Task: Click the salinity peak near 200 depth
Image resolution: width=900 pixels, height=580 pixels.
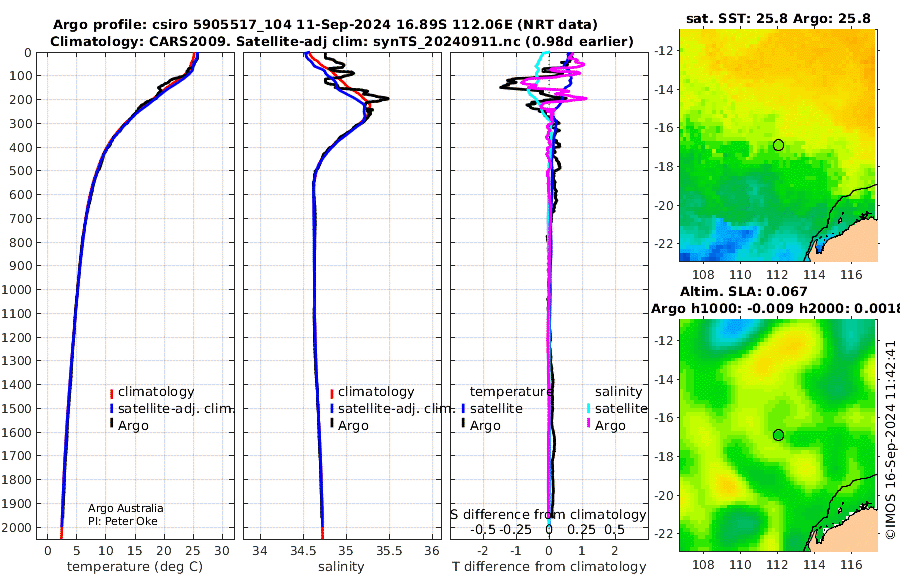Action: coord(386,99)
